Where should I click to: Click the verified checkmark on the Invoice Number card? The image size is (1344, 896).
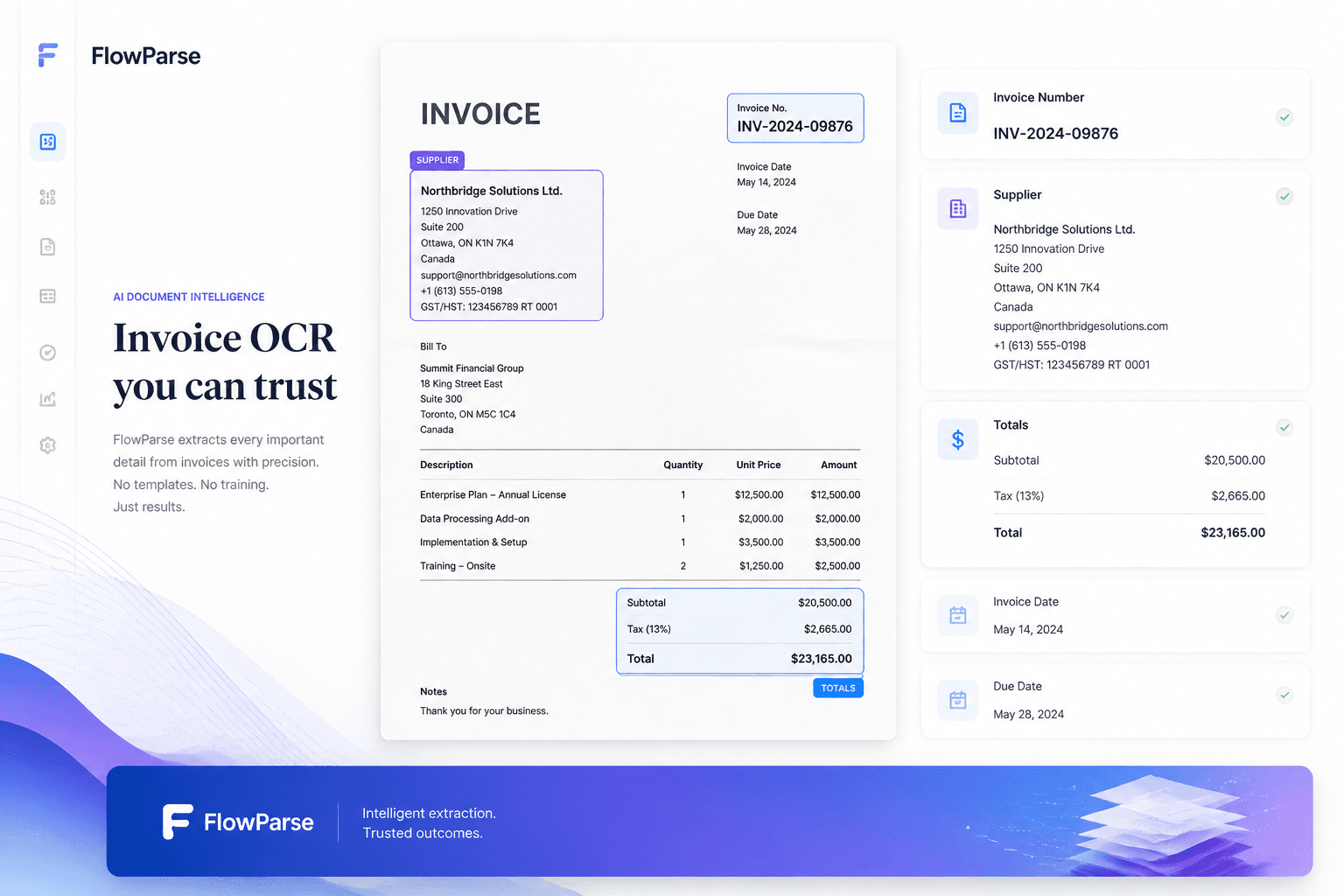click(x=1284, y=117)
